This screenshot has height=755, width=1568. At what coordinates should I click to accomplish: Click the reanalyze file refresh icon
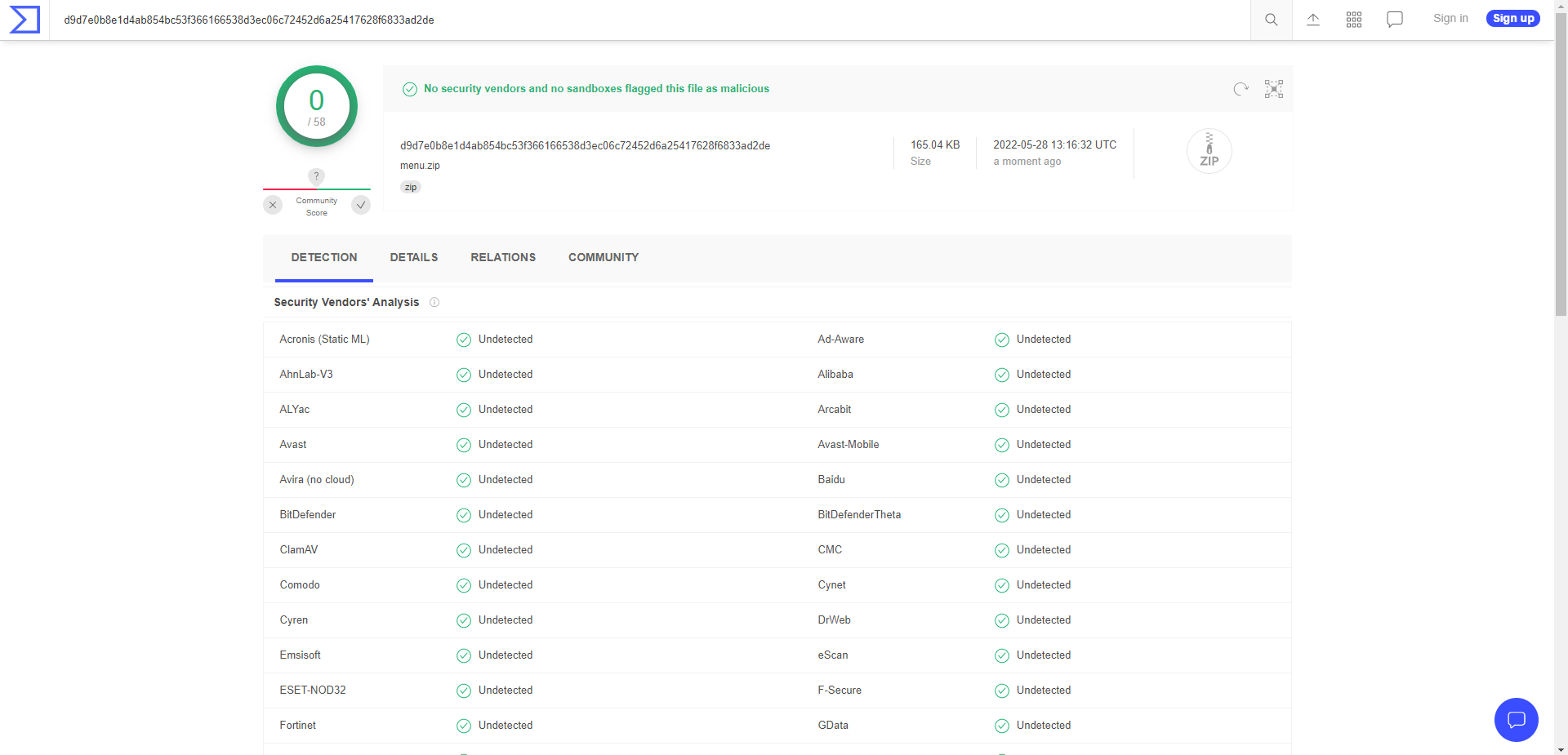(1241, 89)
